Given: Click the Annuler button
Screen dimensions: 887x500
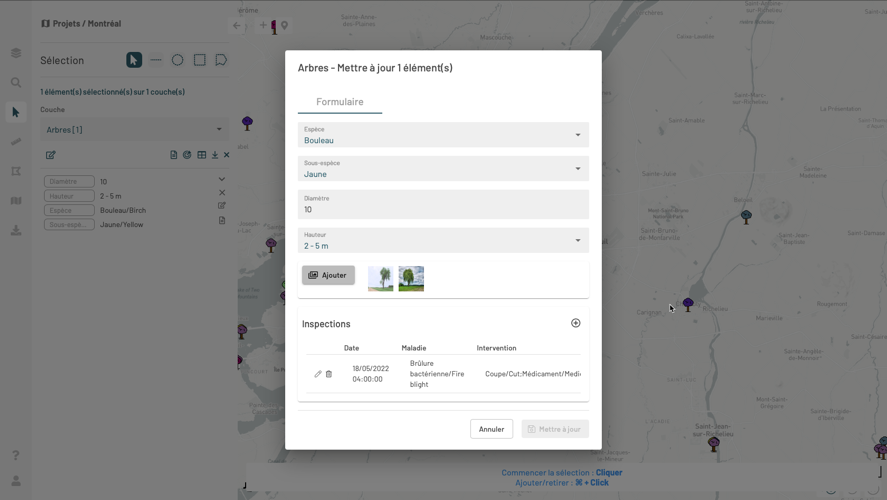Looking at the screenshot, I should tap(491, 429).
